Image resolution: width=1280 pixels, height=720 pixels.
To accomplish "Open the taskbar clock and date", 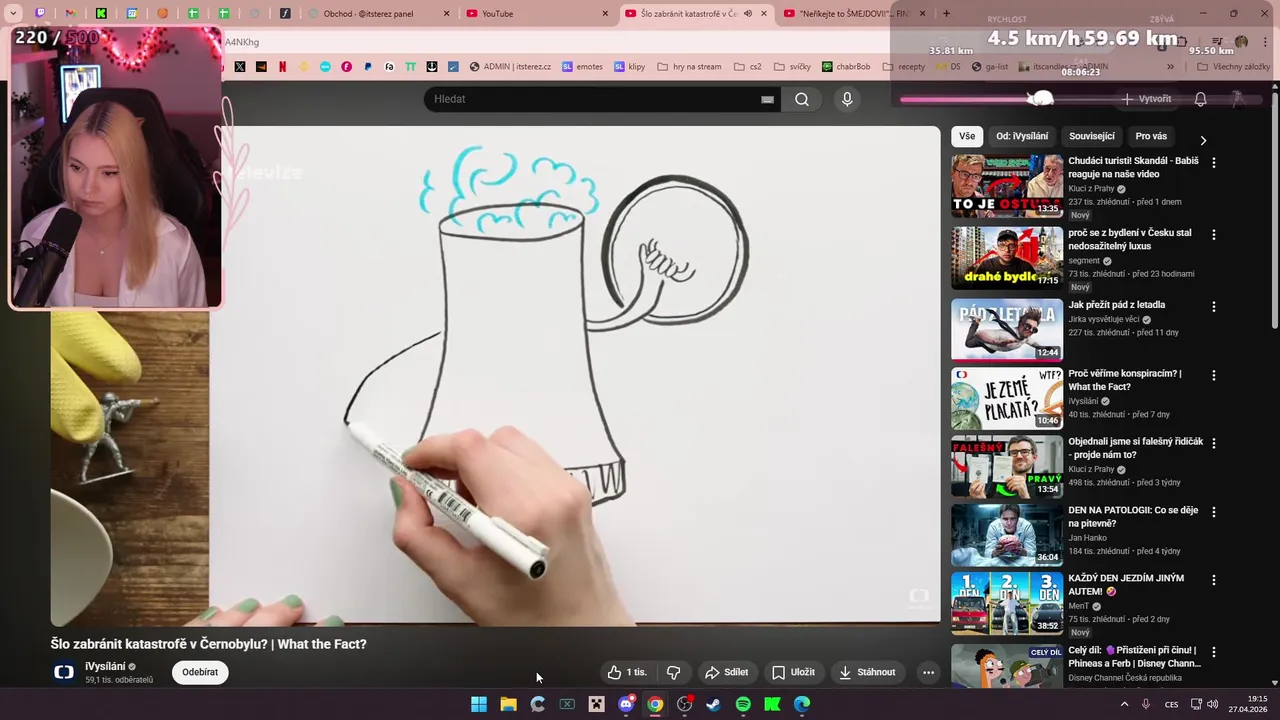I will [x=1248, y=704].
